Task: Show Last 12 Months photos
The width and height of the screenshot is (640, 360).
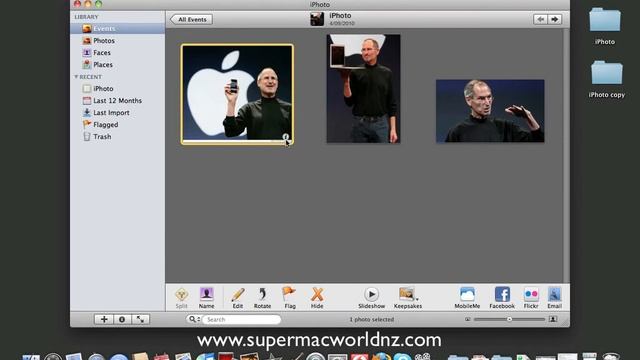Action: tap(118, 100)
